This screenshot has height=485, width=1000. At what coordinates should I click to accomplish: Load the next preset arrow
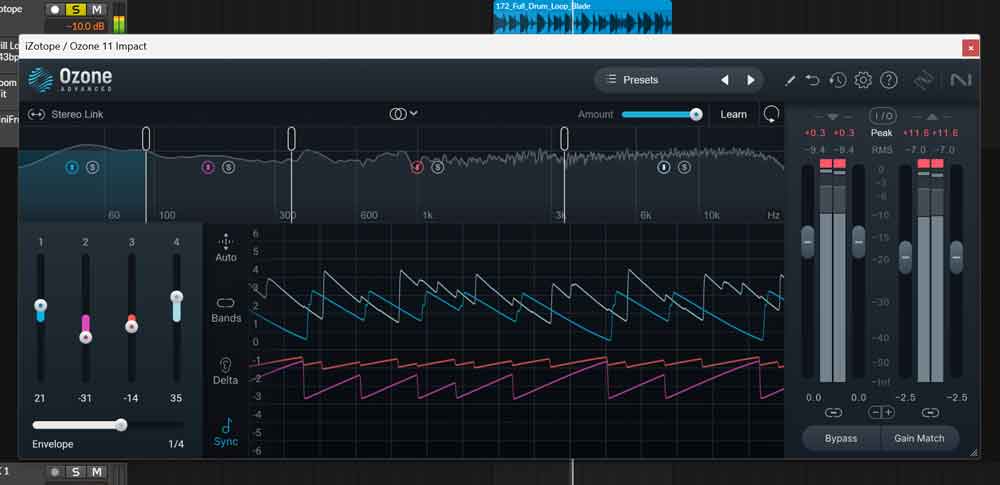coord(751,80)
